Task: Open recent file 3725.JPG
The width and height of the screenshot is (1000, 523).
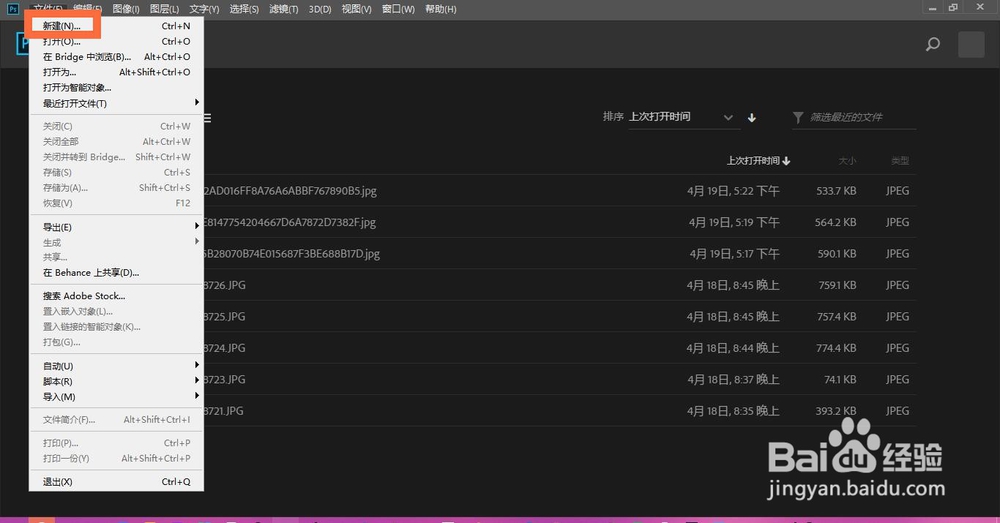Action: (224, 316)
